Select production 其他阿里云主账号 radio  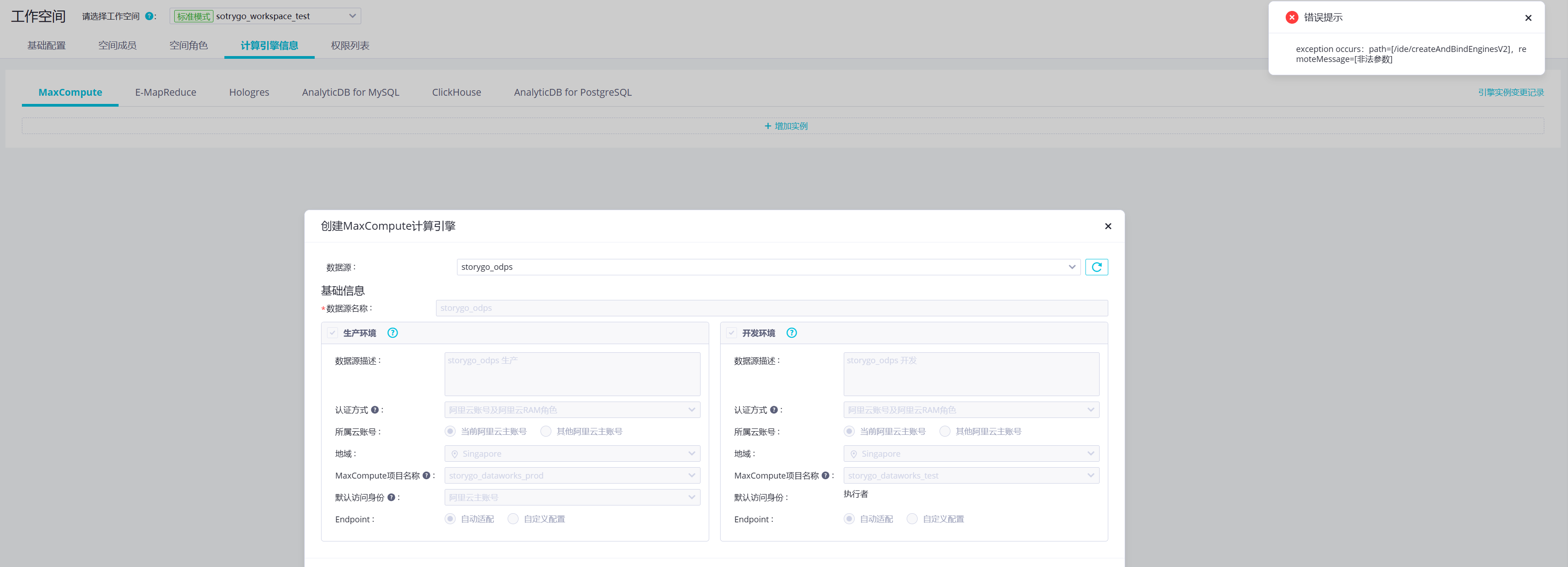546,431
